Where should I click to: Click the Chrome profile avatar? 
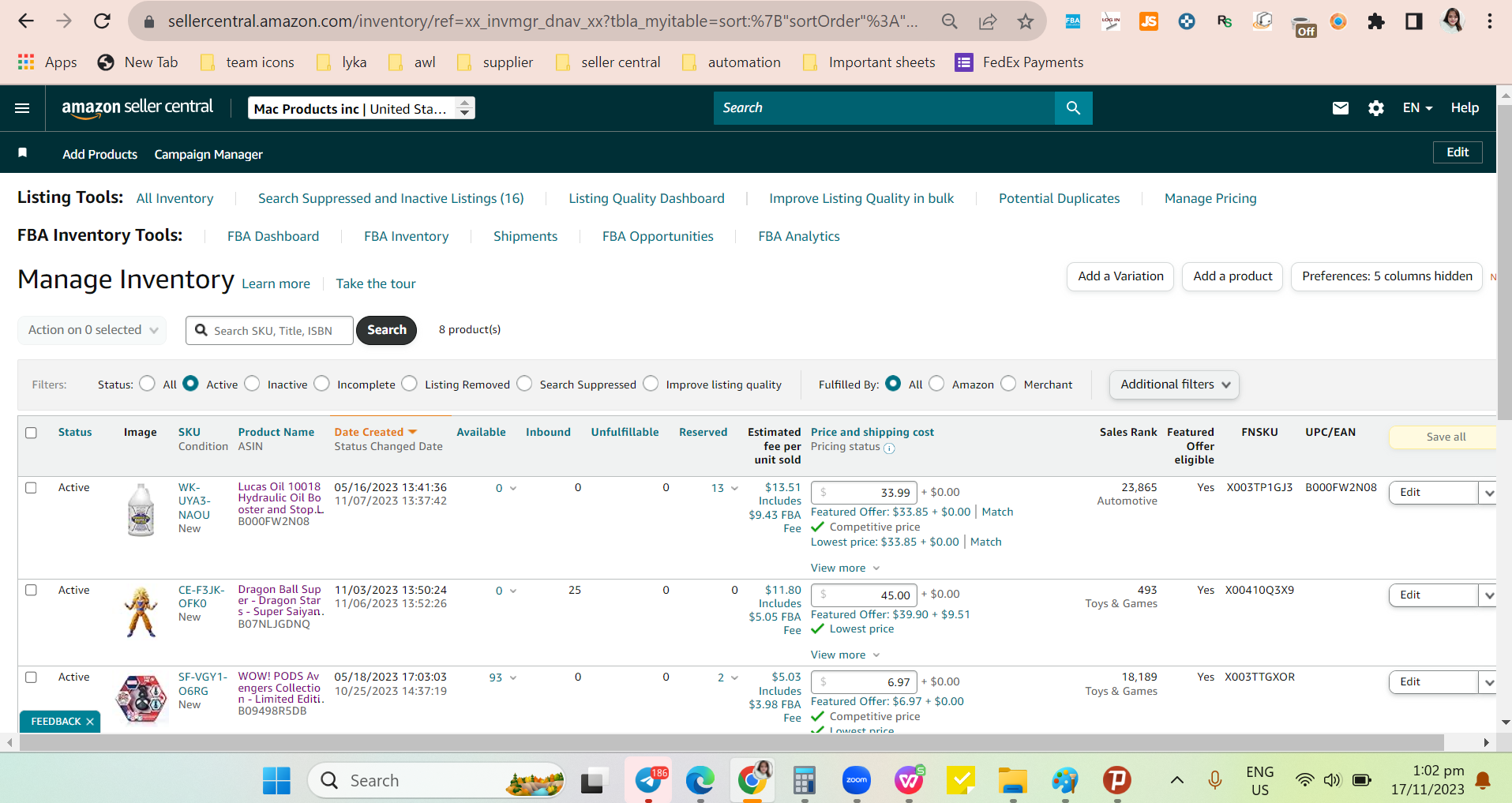1452,21
